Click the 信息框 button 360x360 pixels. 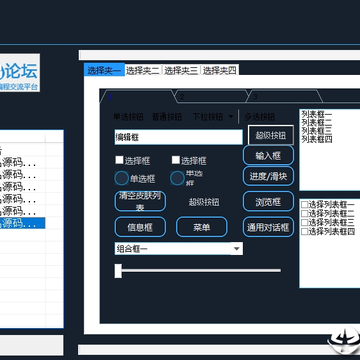[140, 227]
